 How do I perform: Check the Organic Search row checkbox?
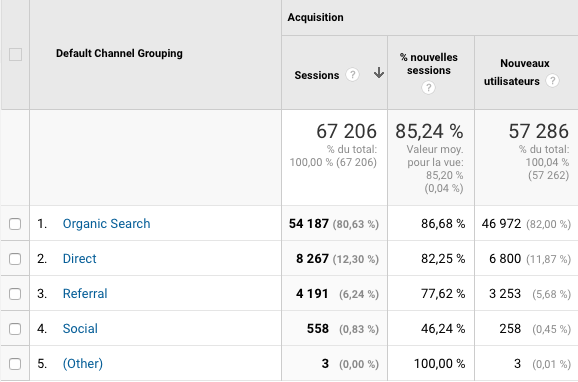(x=15, y=224)
